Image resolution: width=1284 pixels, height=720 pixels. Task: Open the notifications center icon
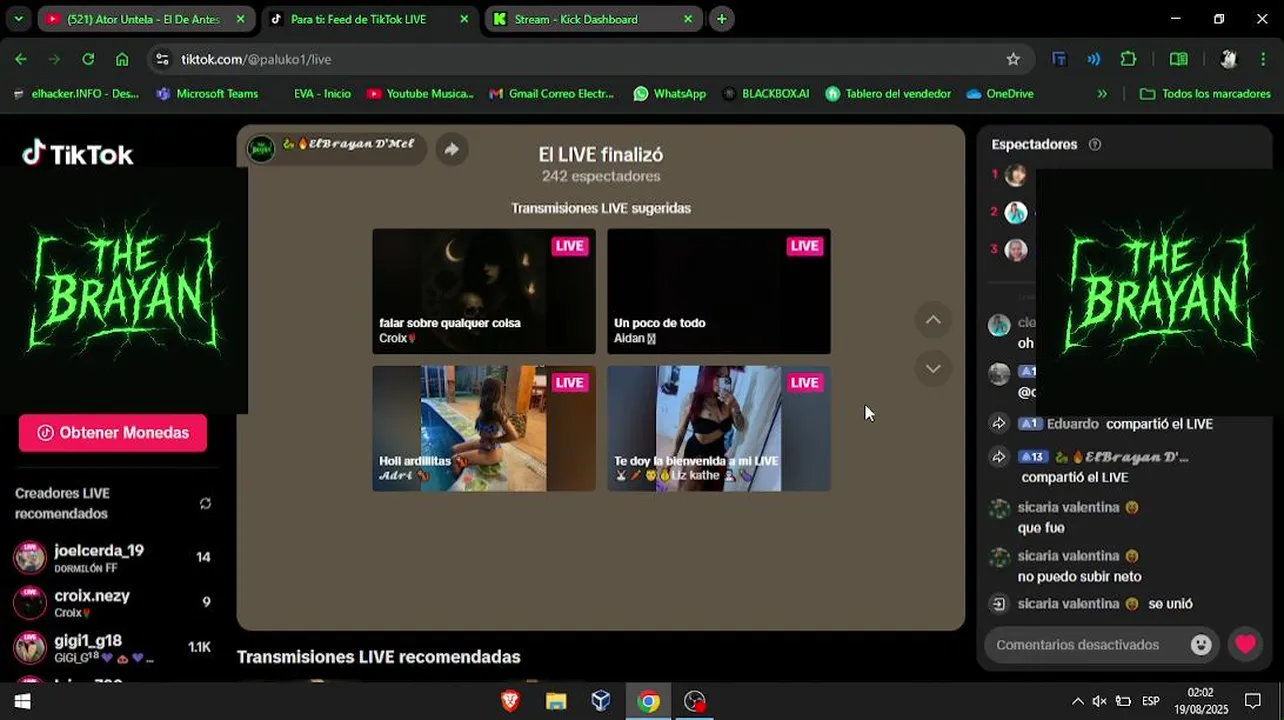tap(1253, 701)
